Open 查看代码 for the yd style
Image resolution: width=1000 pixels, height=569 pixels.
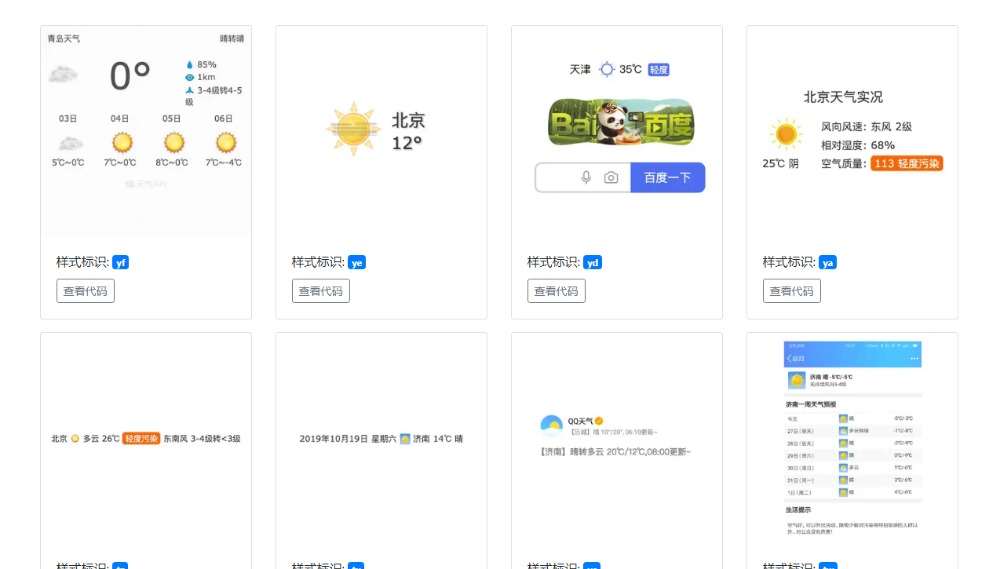556,291
